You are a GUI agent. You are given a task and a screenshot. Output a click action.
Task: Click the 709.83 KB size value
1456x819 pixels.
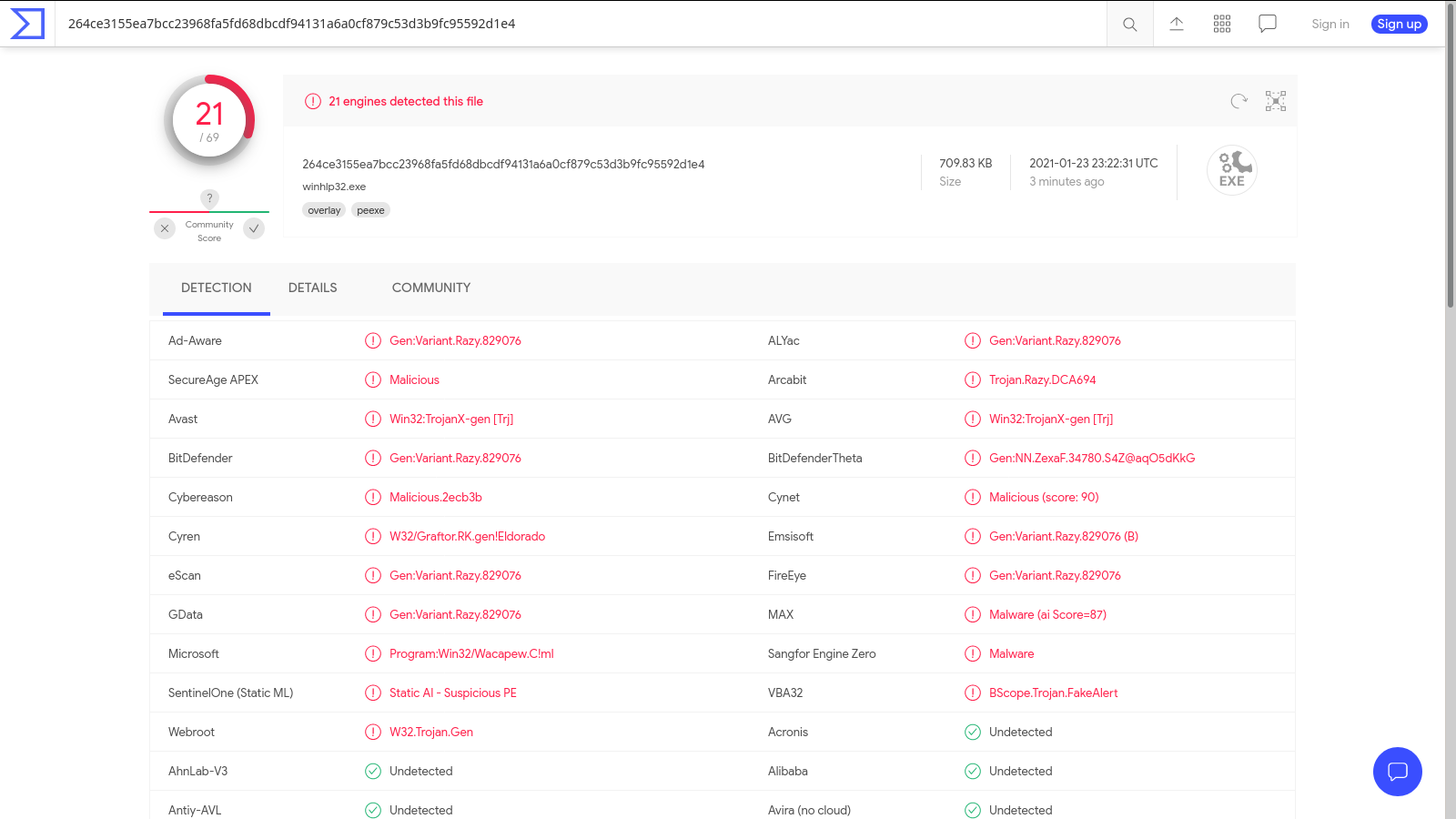click(x=966, y=163)
